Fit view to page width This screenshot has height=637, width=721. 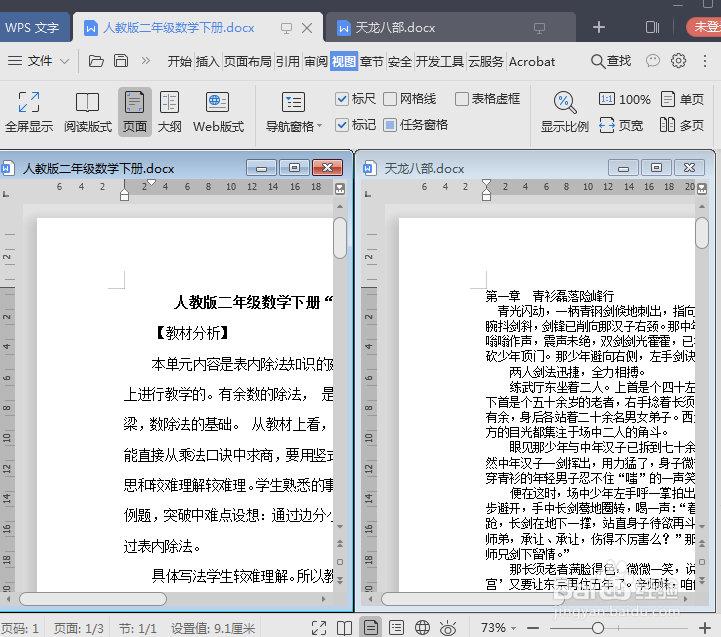click(x=621, y=125)
